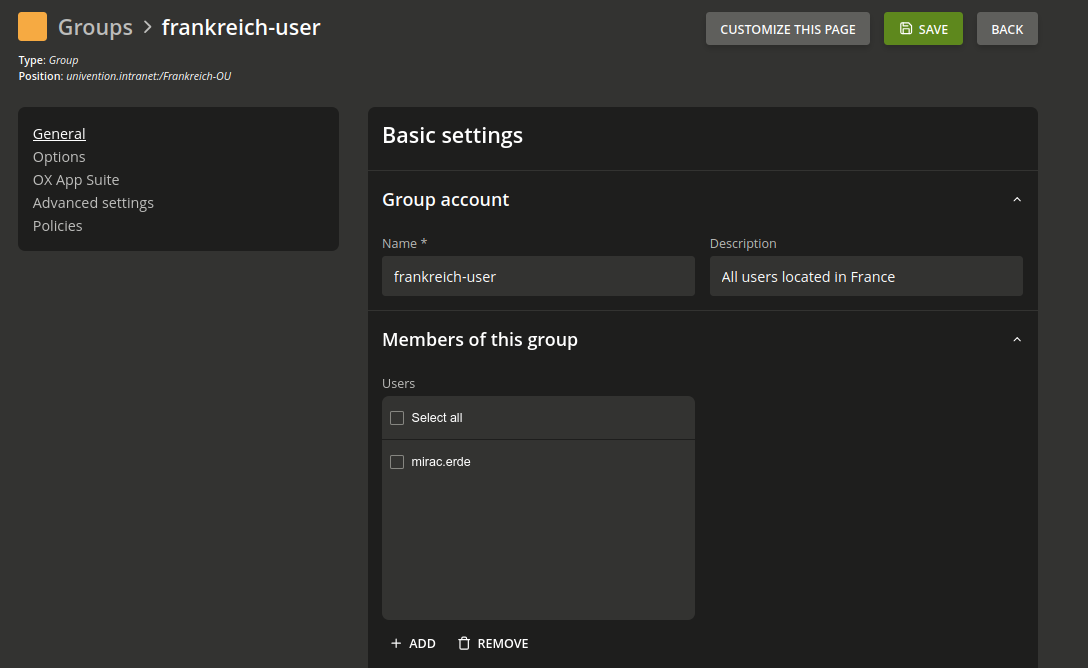This screenshot has height=668, width=1088.
Task: Click the orange Groups module icon
Action: [x=33, y=27]
